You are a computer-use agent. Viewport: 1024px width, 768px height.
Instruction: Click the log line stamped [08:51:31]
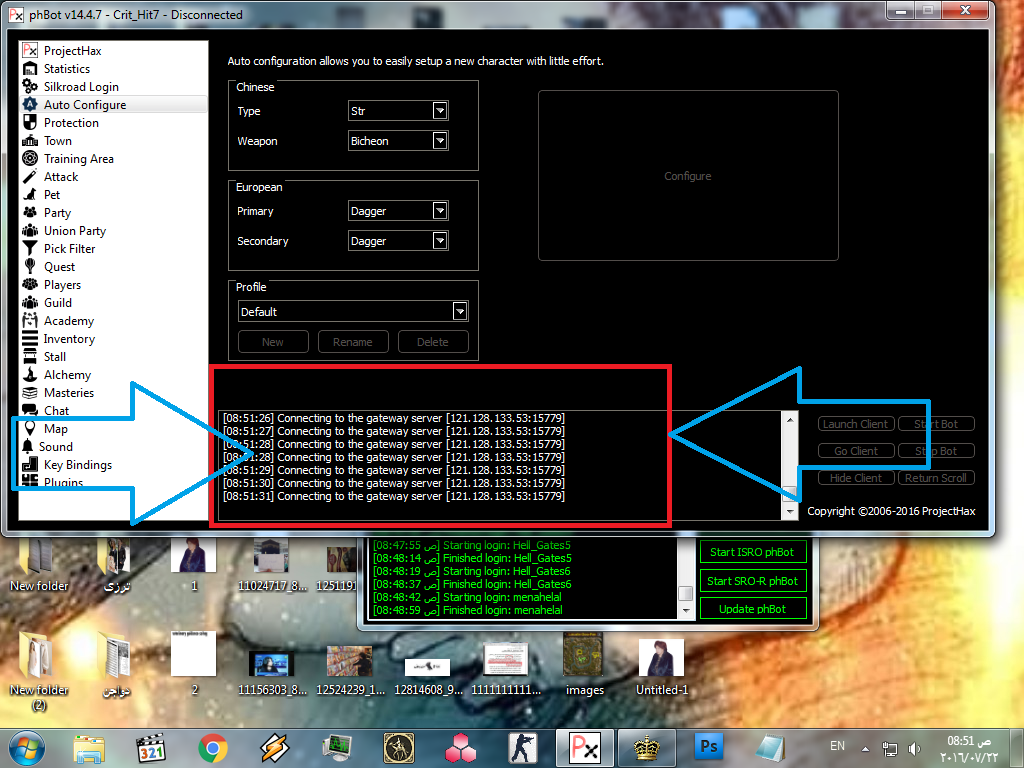point(394,496)
